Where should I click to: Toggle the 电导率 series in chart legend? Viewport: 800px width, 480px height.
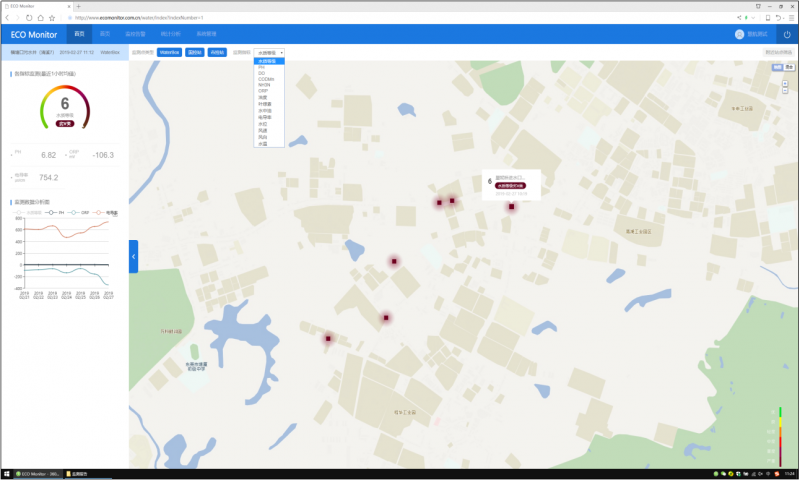tap(105, 212)
